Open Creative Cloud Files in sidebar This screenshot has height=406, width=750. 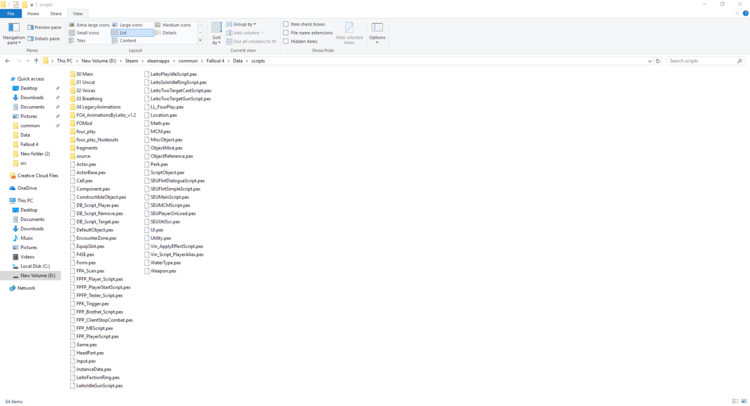click(x=33, y=176)
